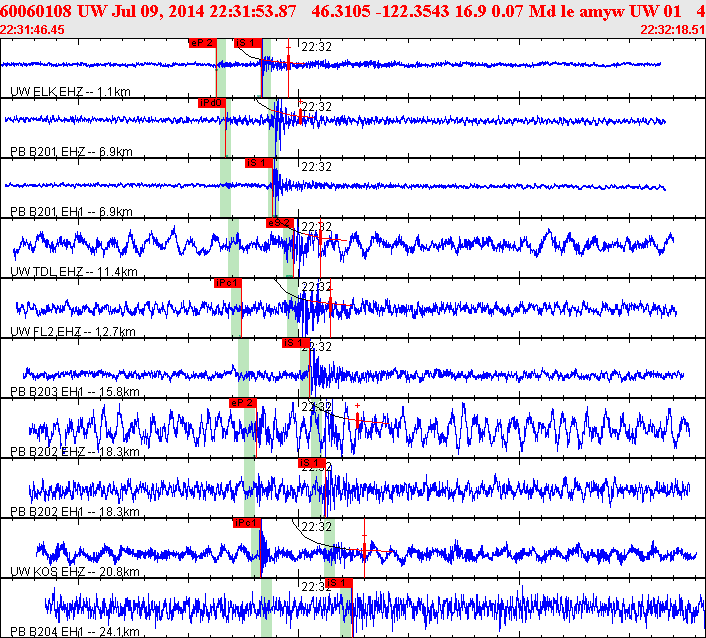This screenshot has width=706, height=638.
Task: Select the red coda marker on UW FL2 trace
Action: pos(330,306)
